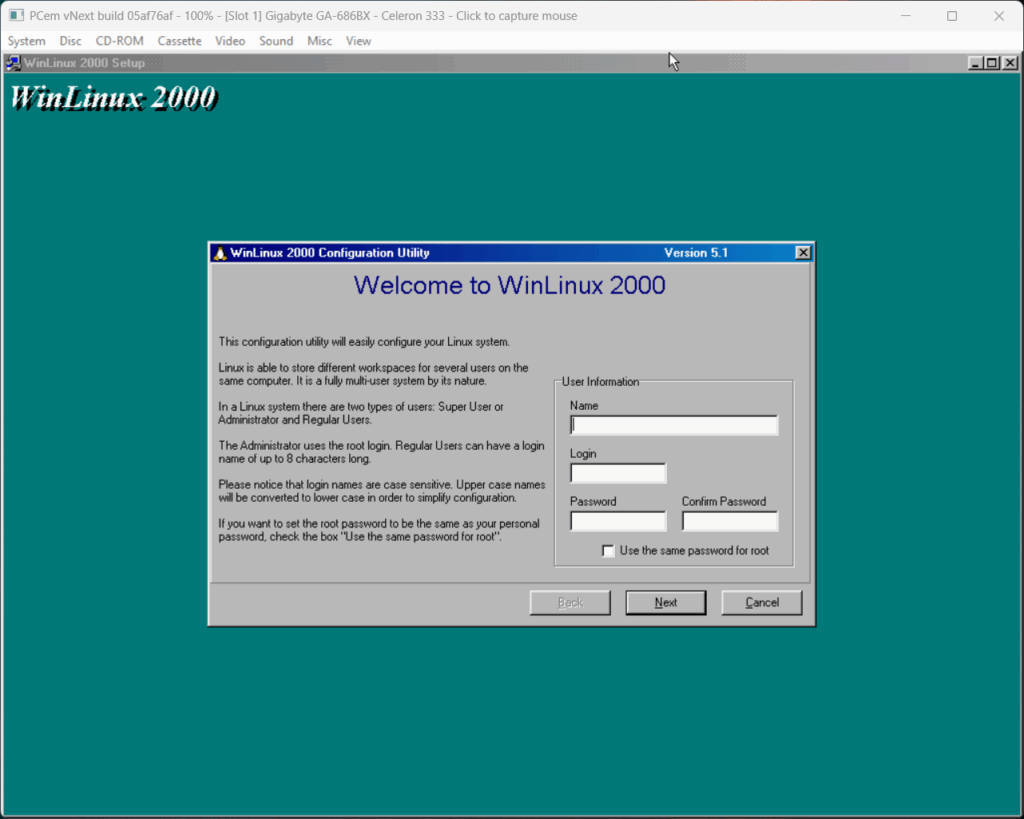Maximize the WinLinux 2000 Setup window
Image resolution: width=1024 pixels, height=819 pixels.
(991, 63)
